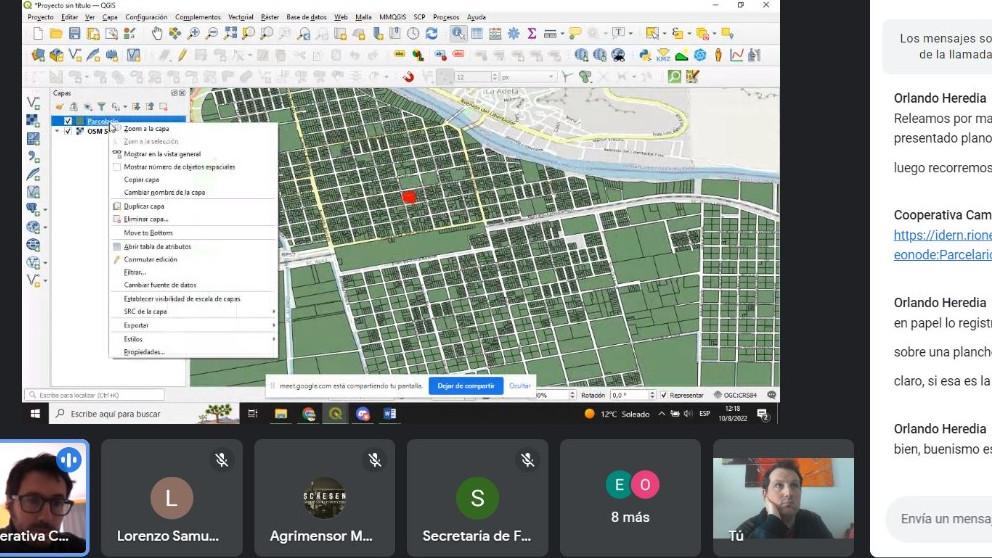Expand the Estilos submenu entry
Screen dimensions: 992x558
point(134,339)
